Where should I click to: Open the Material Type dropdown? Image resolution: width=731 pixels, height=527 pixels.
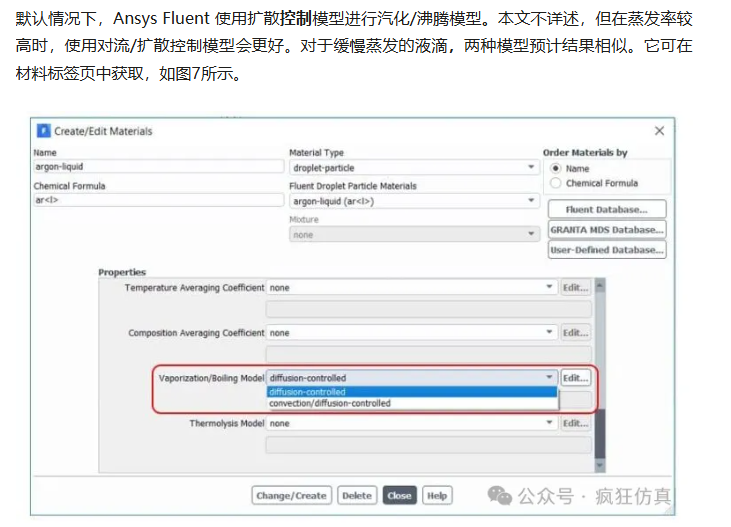point(414,167)
